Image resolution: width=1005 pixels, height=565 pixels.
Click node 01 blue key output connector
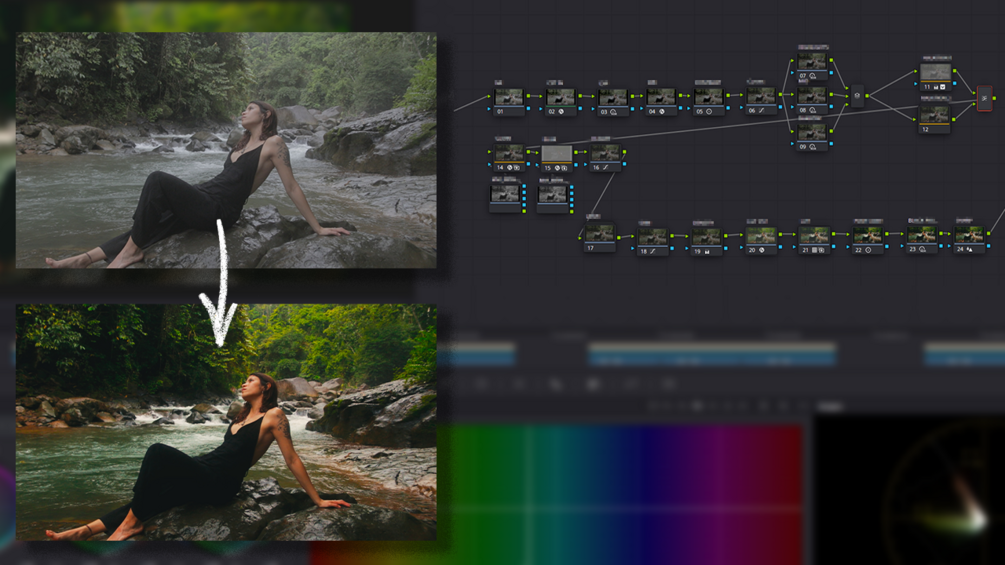point(527,109)
